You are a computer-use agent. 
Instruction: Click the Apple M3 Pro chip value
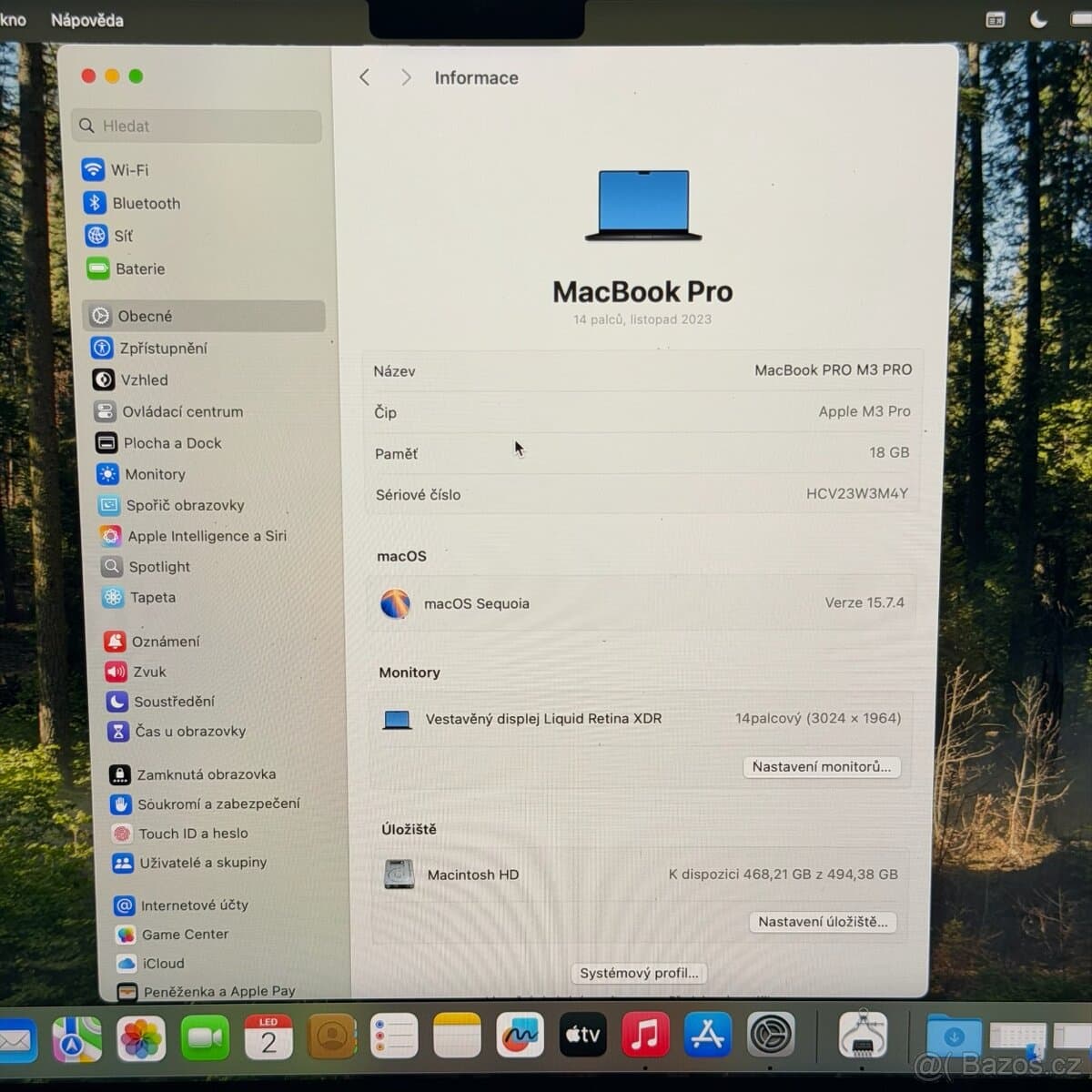(x=864, y=411)
